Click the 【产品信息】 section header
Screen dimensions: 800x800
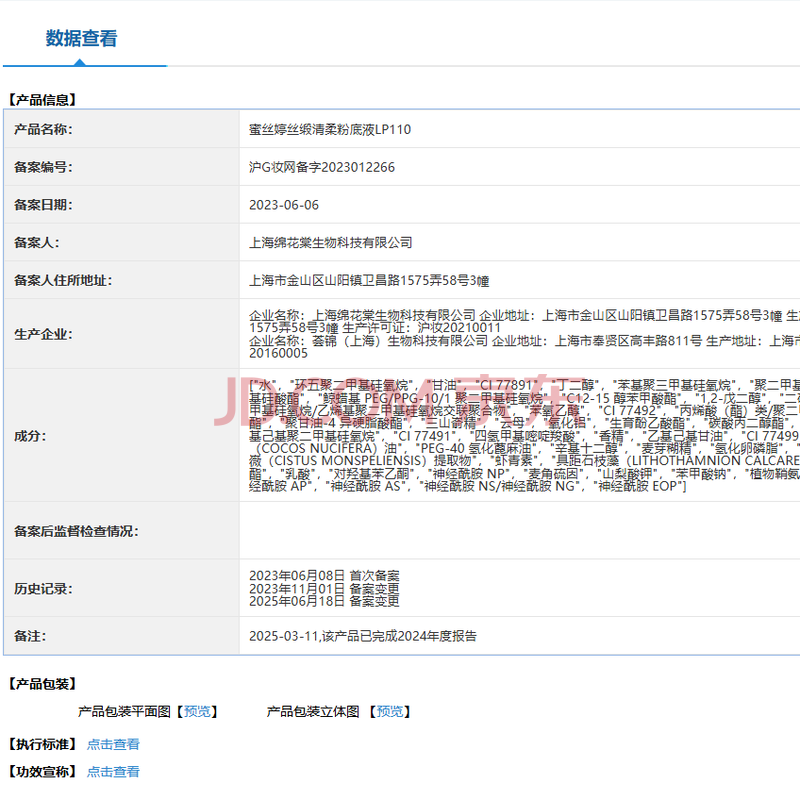click(x=42, y=100)
